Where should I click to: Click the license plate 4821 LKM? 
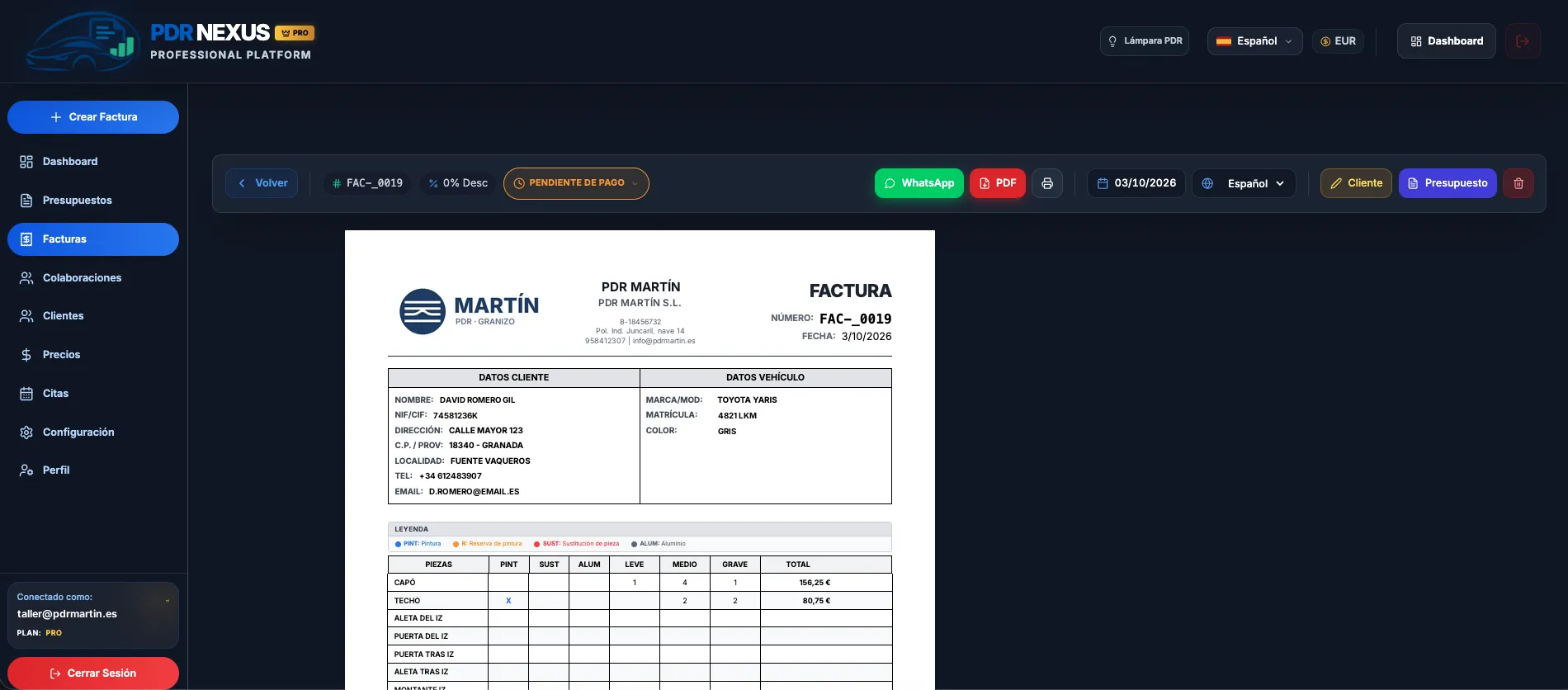point(737,416)
